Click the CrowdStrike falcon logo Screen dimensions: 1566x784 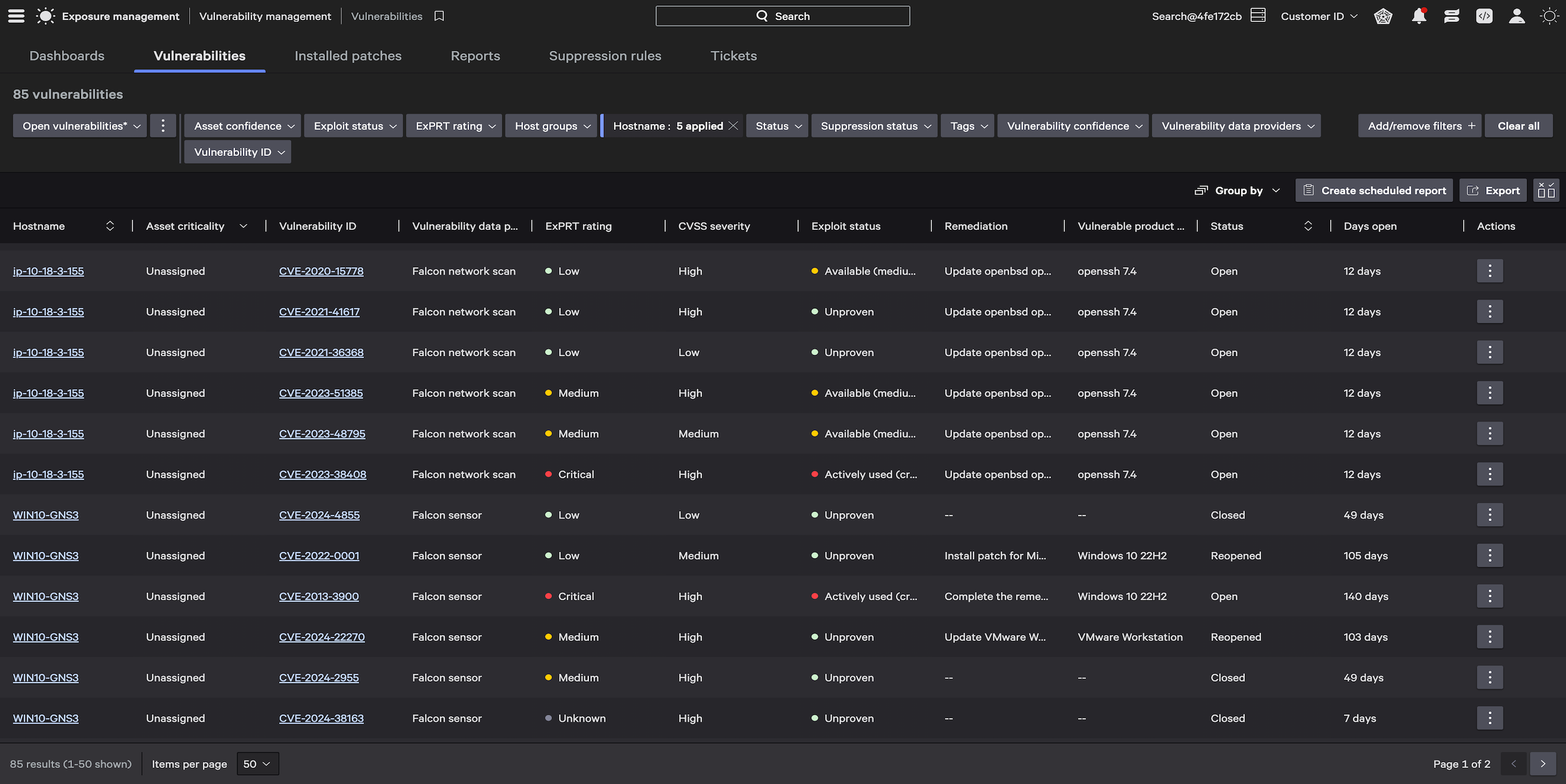click(x=45, y=16)
